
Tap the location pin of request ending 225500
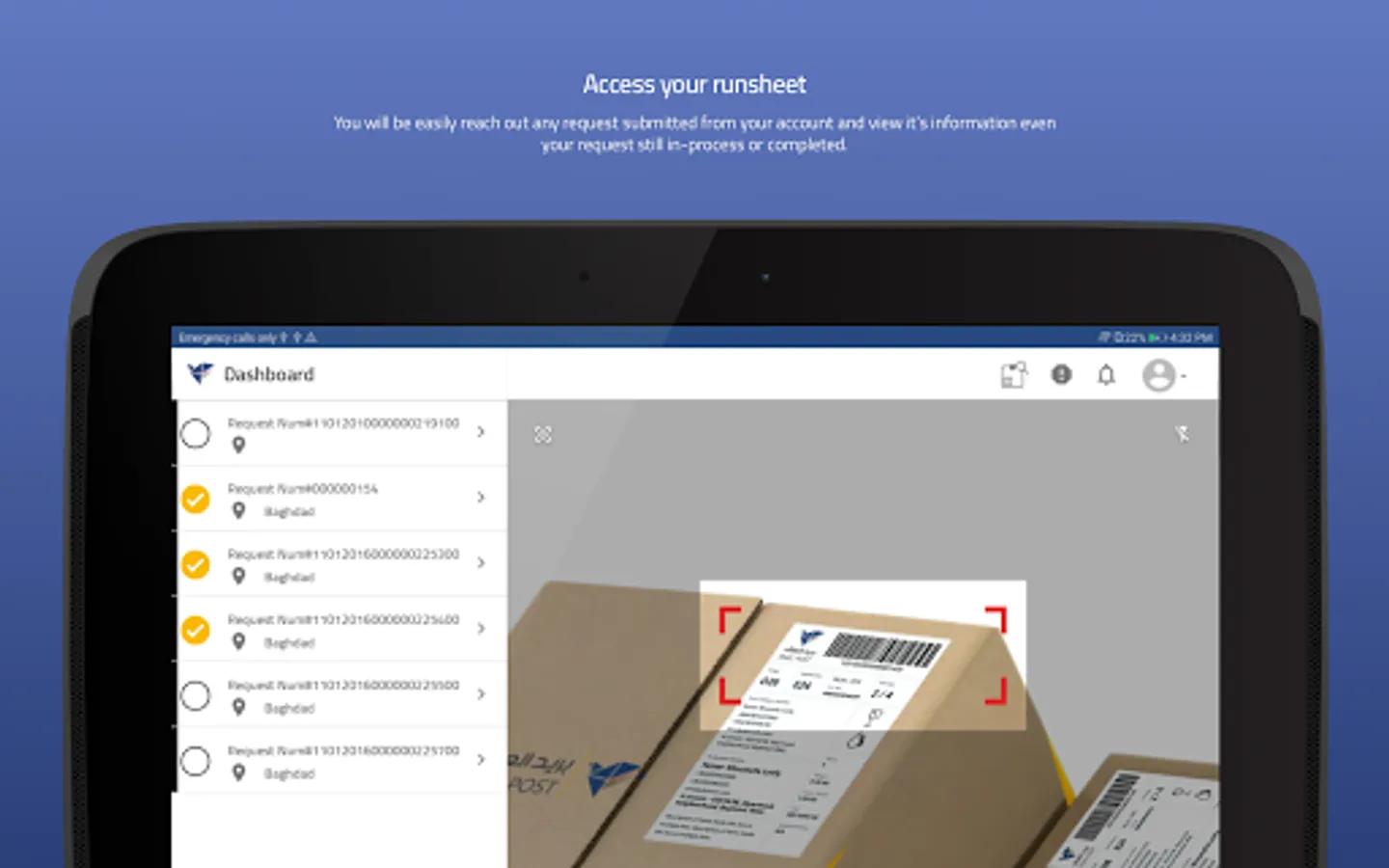coord(238,707)
